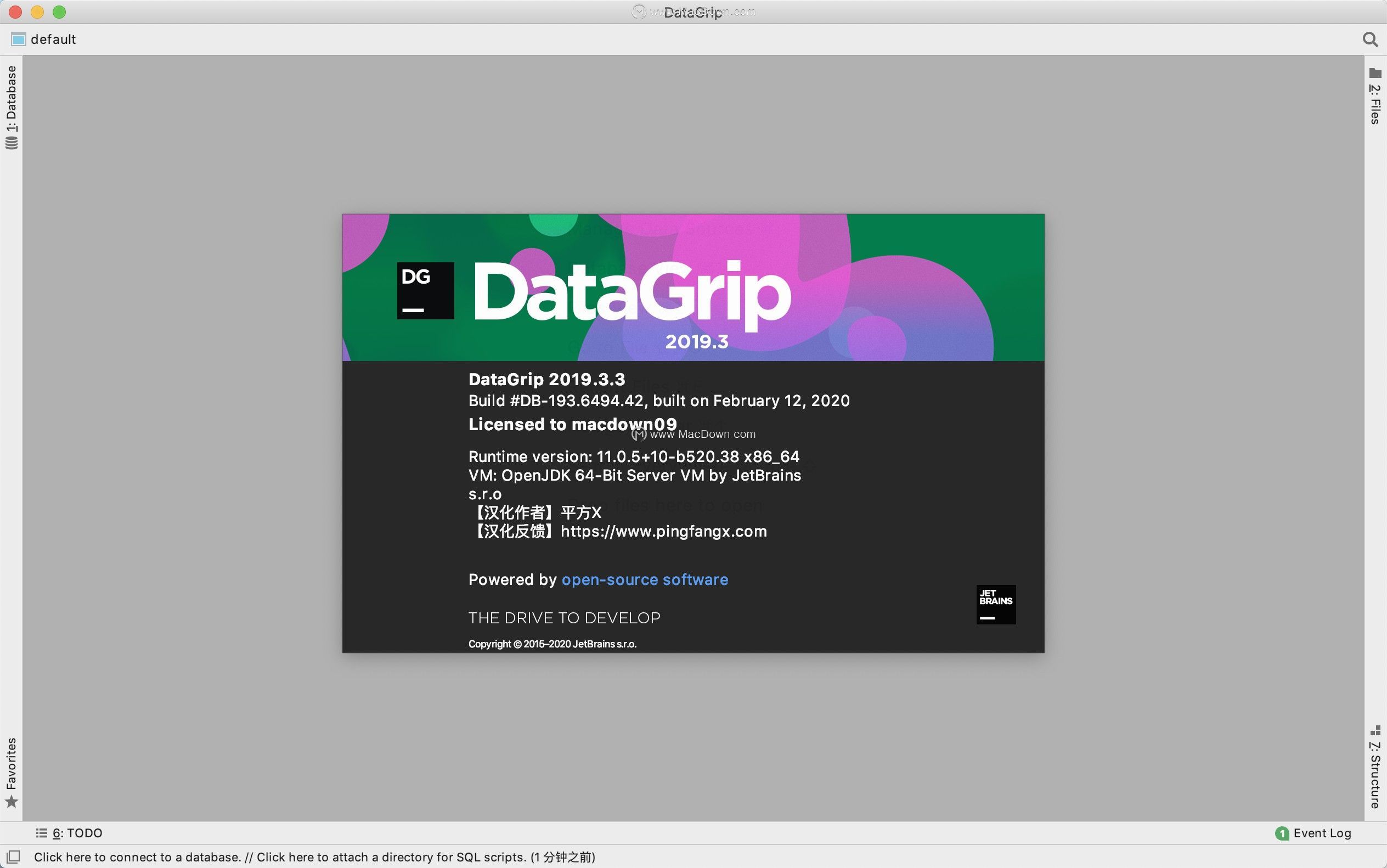
Task: Click the green Event Log notification badge
Action: click(1281, 833)
